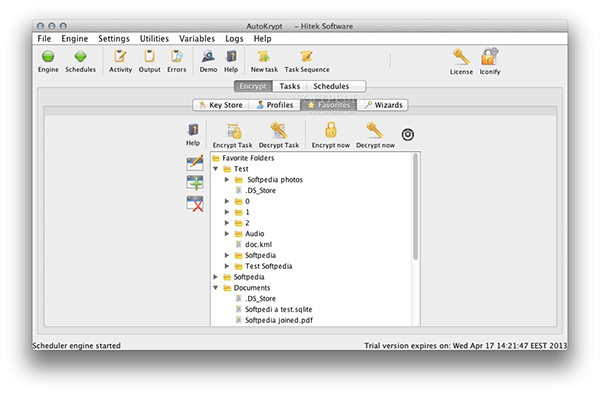This screenshot has width=600, height=395.
Task: Click the round target refresh icon
Action: [x=408, y=135]
